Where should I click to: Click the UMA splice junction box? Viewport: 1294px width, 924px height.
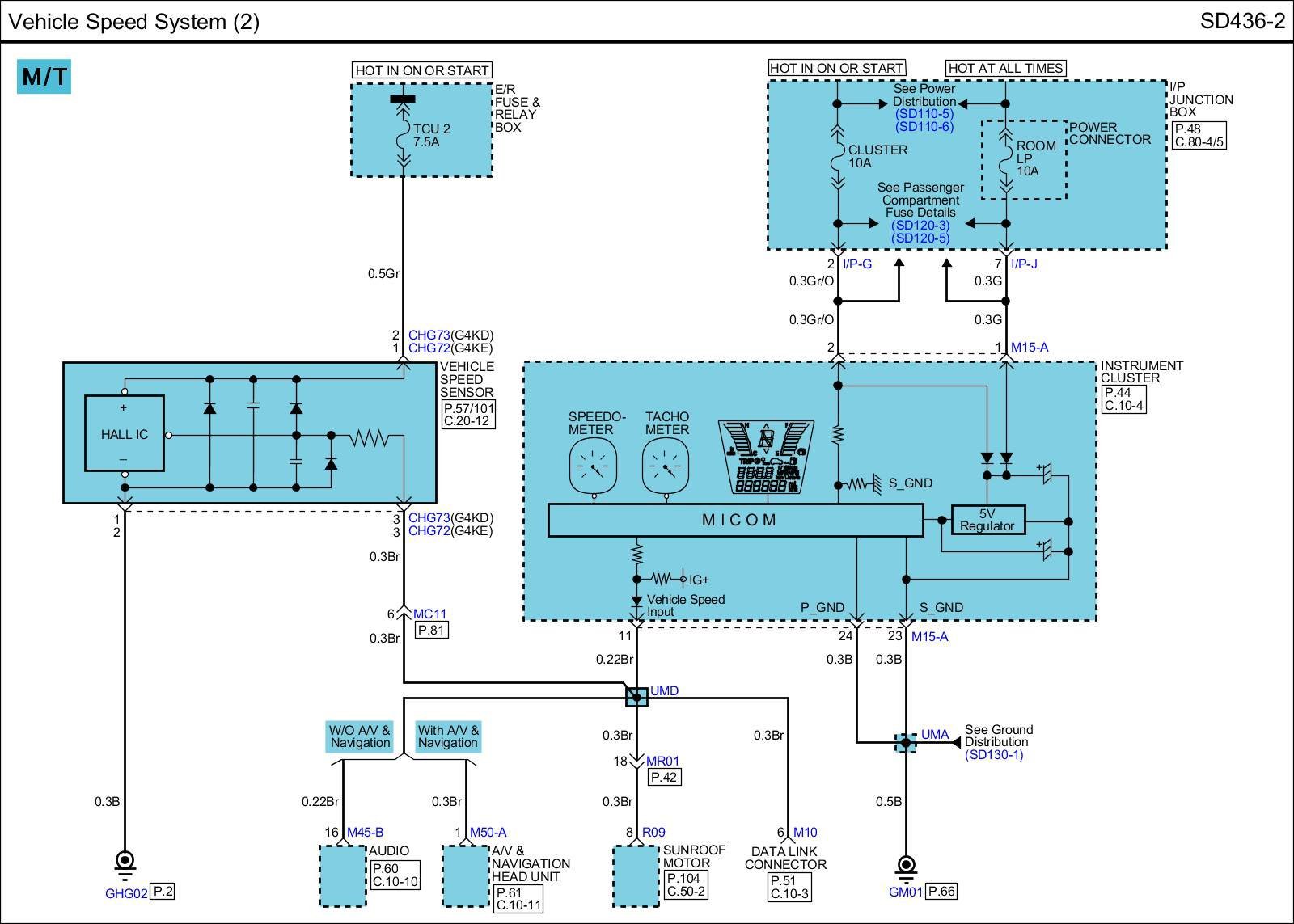pos(906,742)
